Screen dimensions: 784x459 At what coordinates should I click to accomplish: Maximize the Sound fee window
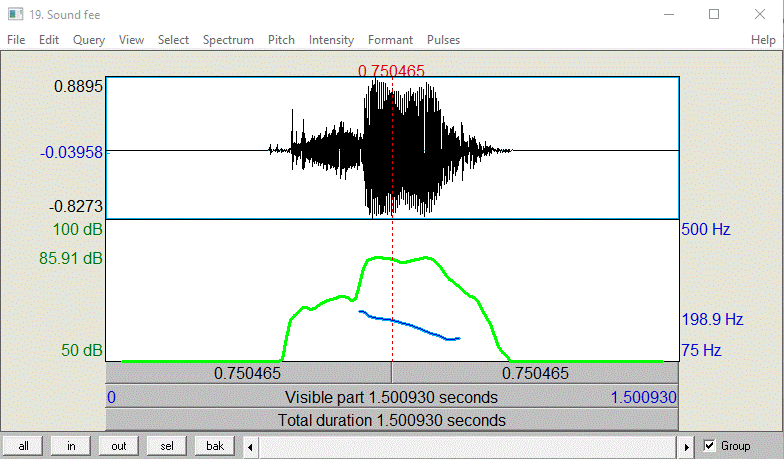click(714, 14)
